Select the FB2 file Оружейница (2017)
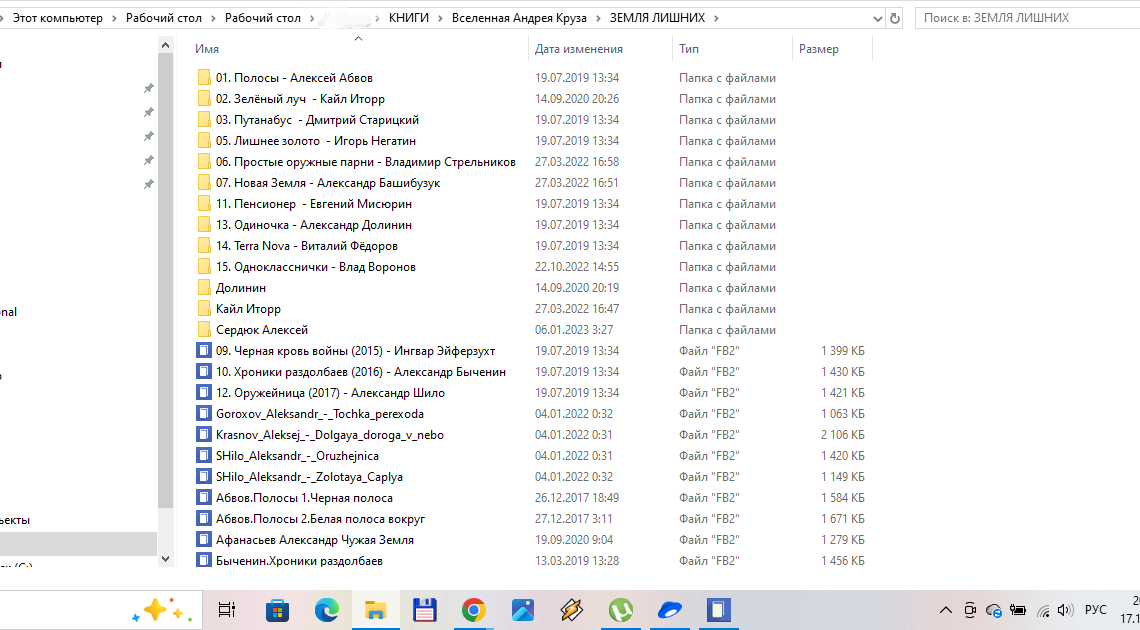The width and height of the screenshot is (1140, 630). (x=330, y=393)
